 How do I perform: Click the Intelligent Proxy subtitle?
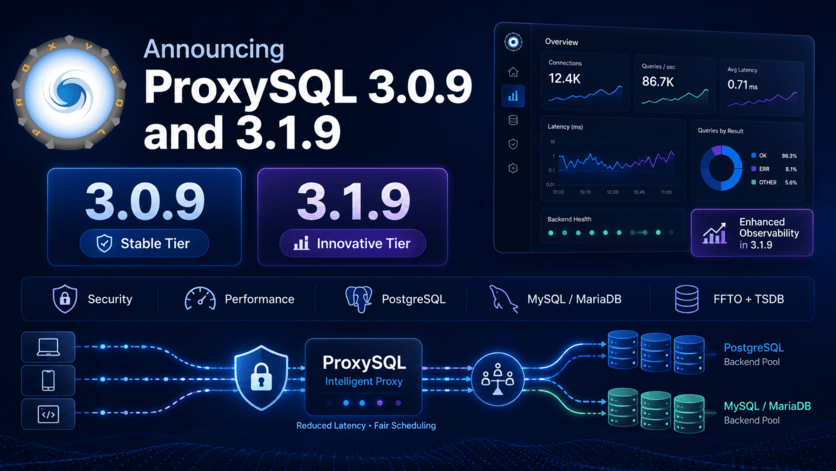pos(364,381)
